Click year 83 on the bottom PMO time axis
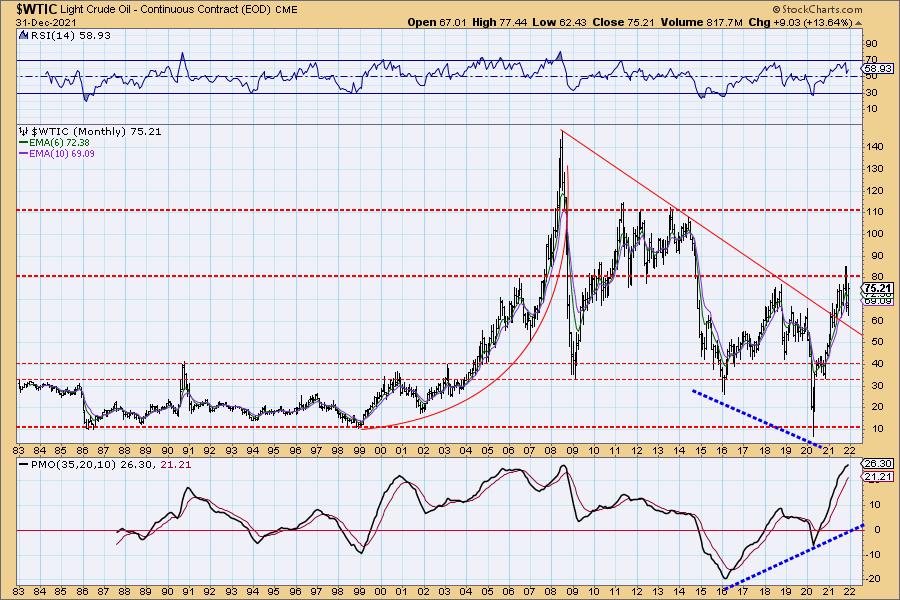 [18, 593]
